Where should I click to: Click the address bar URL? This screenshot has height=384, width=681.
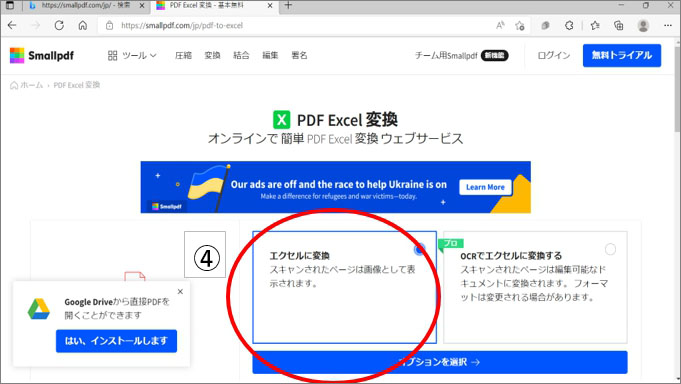(182, 26)
